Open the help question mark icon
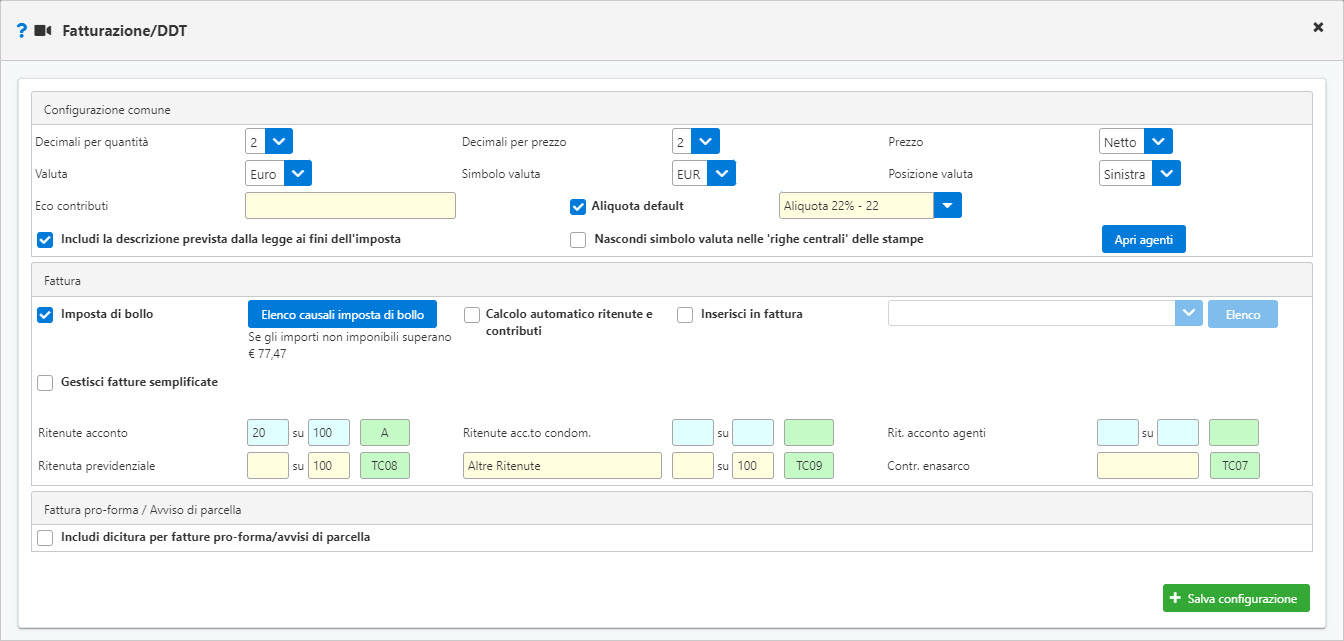This screenshot has width=1344, height=641. pyautogui.click(x=22, y=31)
